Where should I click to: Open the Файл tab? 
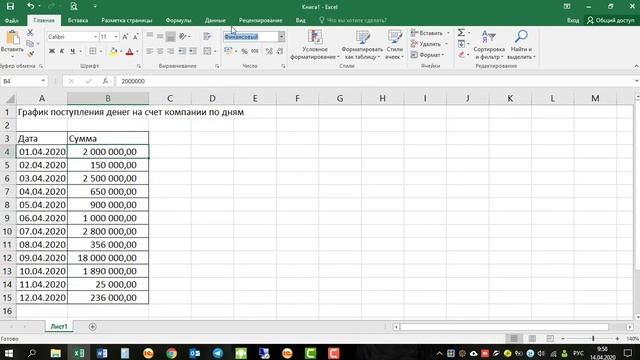click(12, 20)
